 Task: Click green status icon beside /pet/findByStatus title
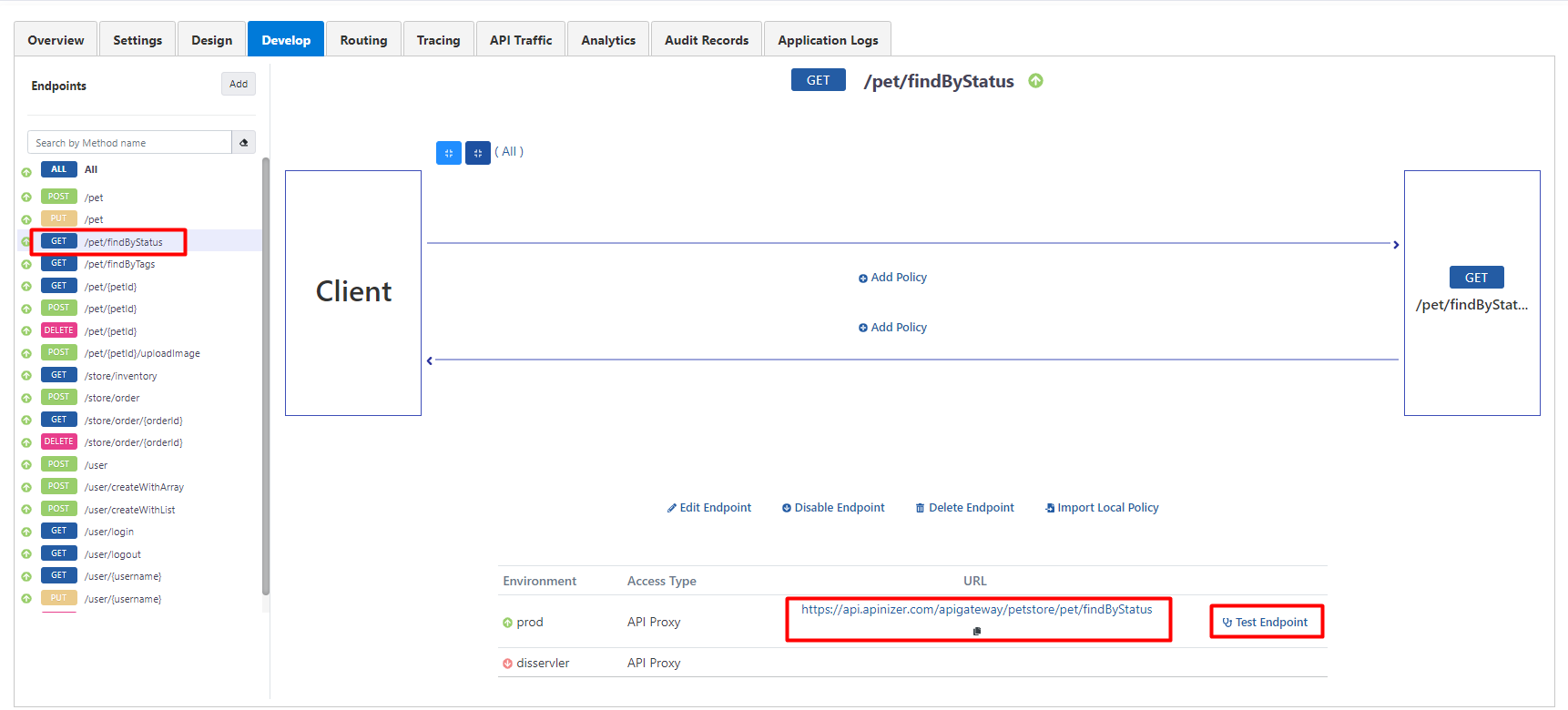tap(1035, 81)
